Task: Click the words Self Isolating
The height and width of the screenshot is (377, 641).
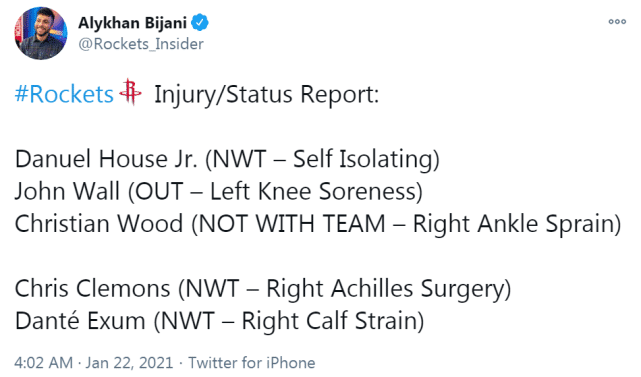Action: coord(363,159)
